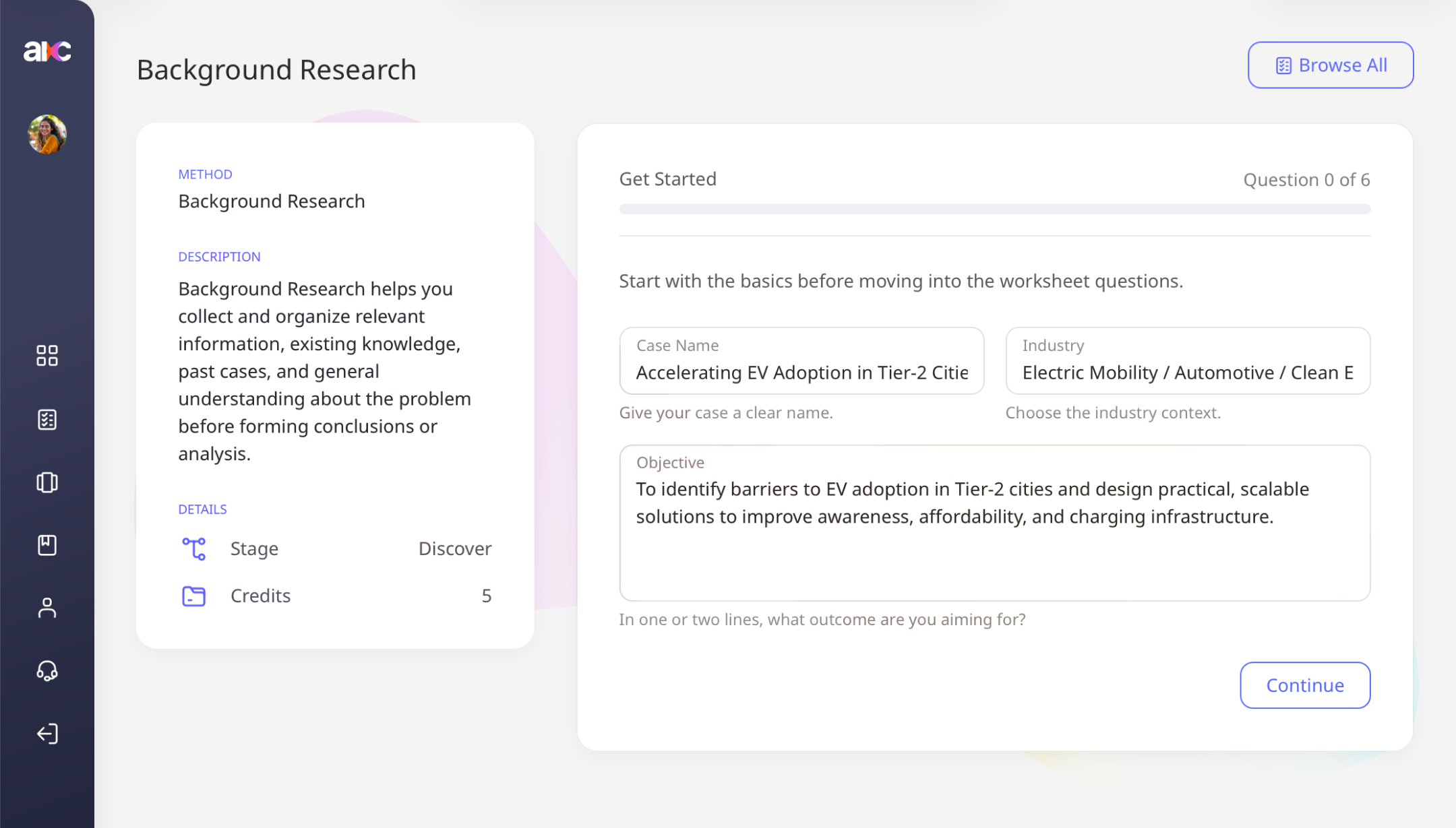Screen dimensions: 1456x828
Task: Click the Get Started progress bar
Action: 994,209
